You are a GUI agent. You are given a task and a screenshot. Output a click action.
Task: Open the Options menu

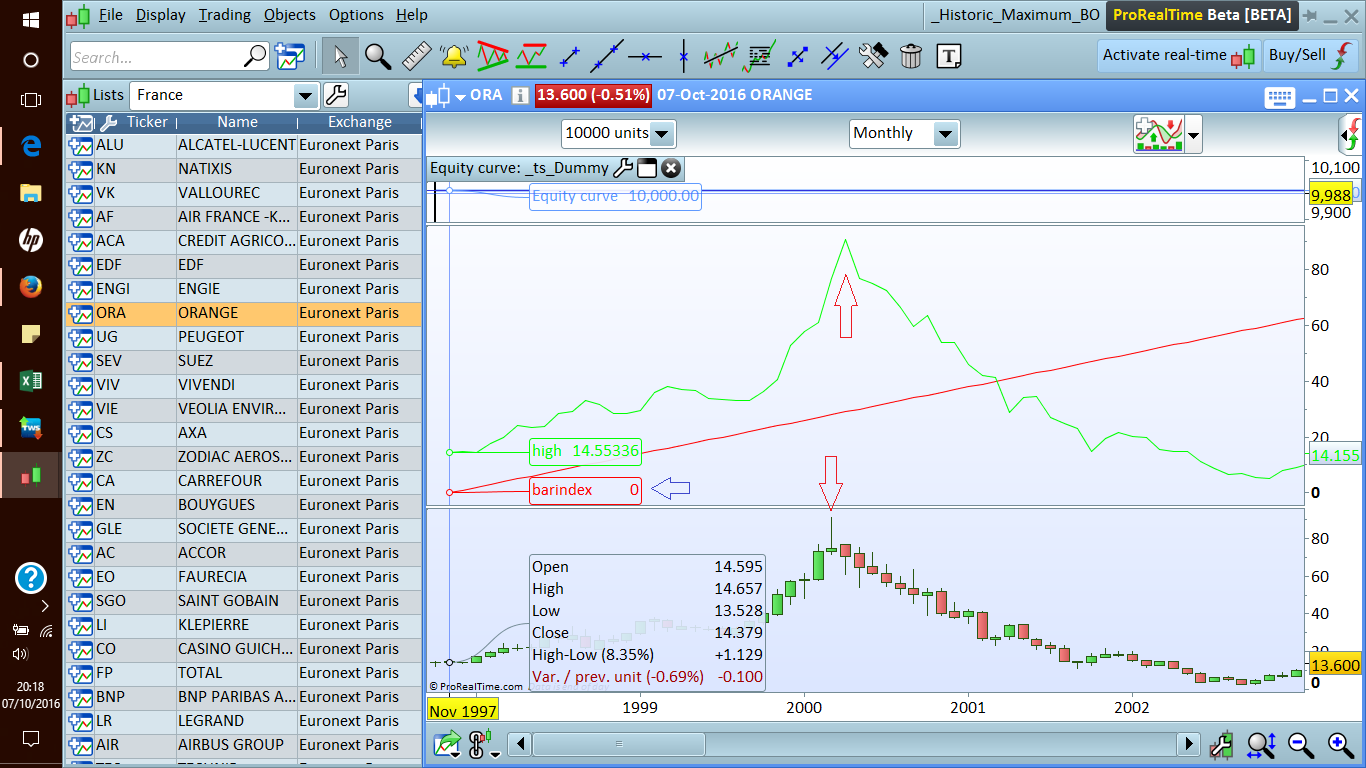(x=356, y=15)
